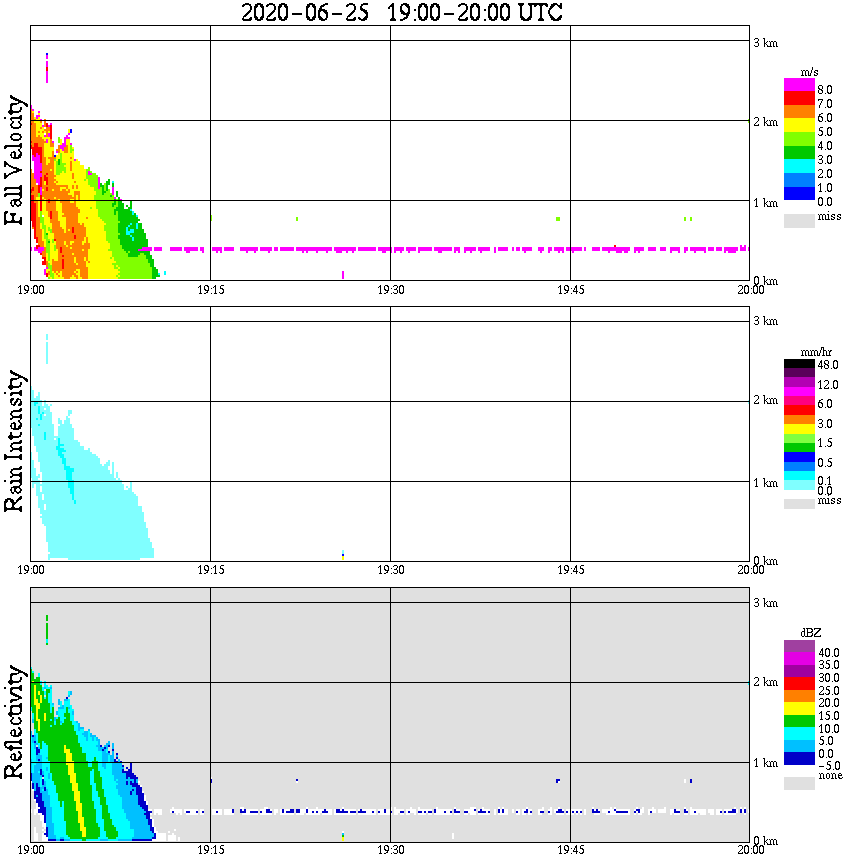Click the Reflectivity axis label
This screenshot has height=868, width=850.
pos(14,722)
